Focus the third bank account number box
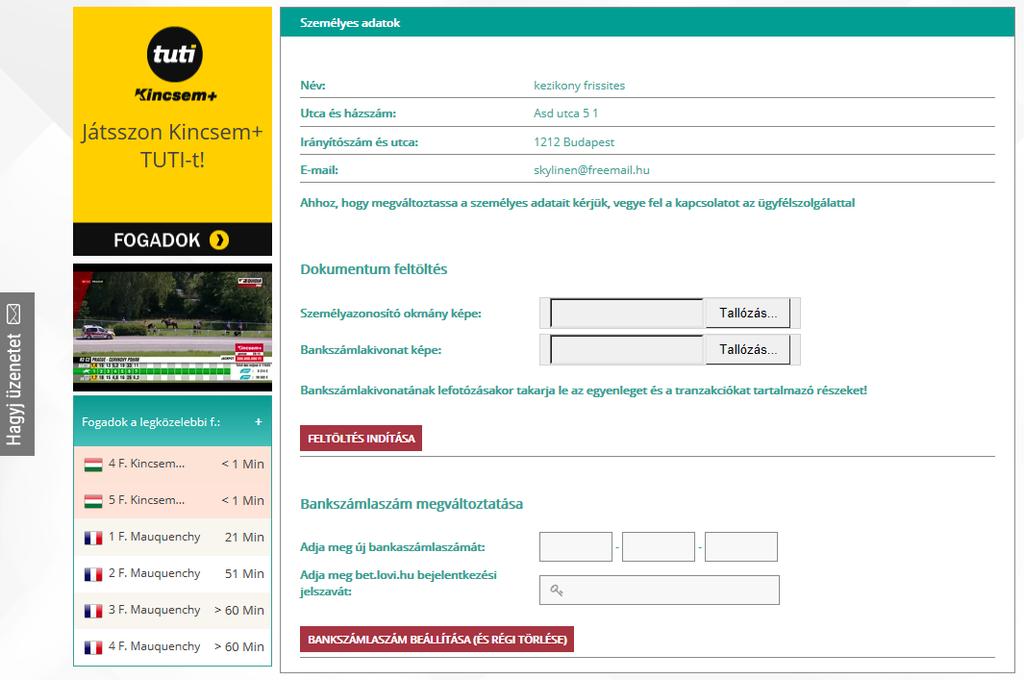Screen dimensions: 1024x680 click(x=741, y=547)
